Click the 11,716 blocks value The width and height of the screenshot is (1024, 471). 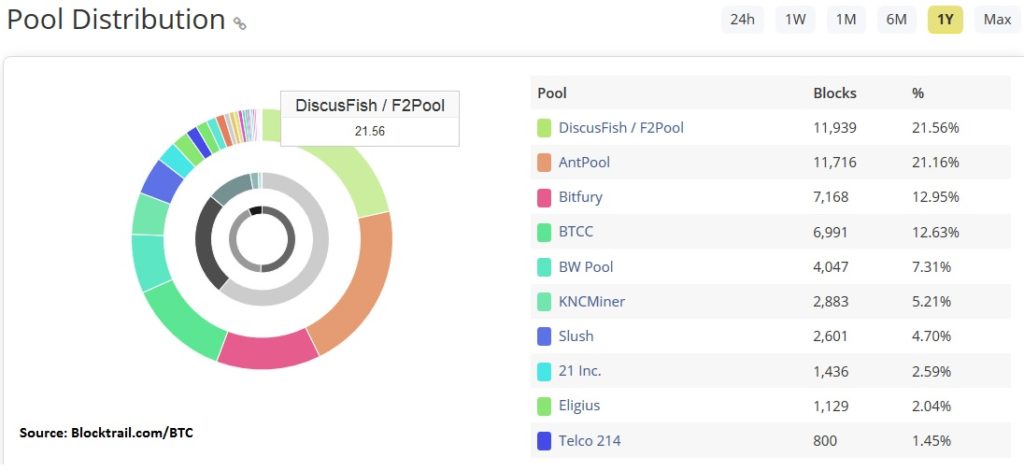(834, 162)
